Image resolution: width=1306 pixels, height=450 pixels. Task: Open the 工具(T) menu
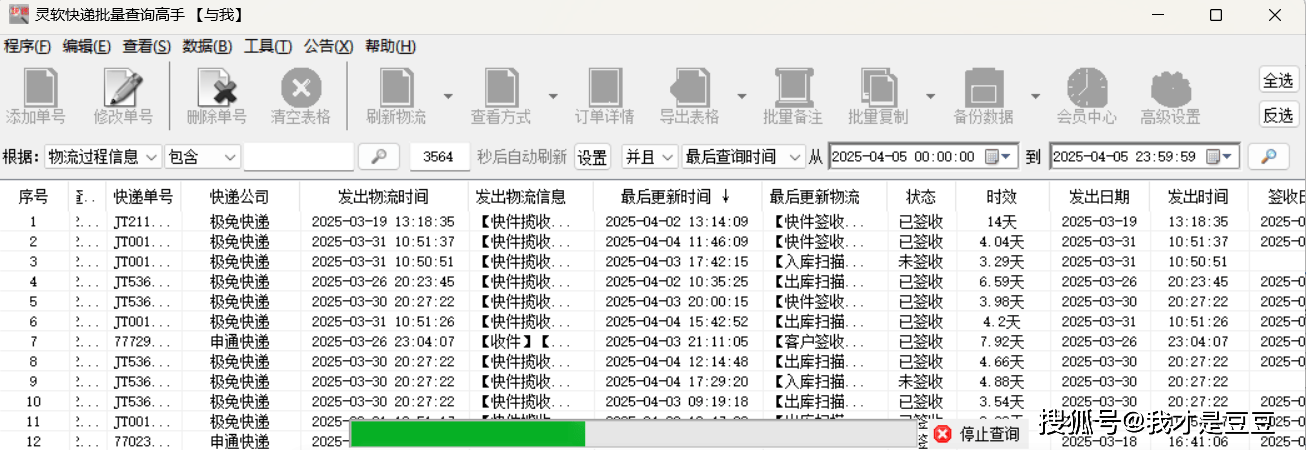click(269, 47)
